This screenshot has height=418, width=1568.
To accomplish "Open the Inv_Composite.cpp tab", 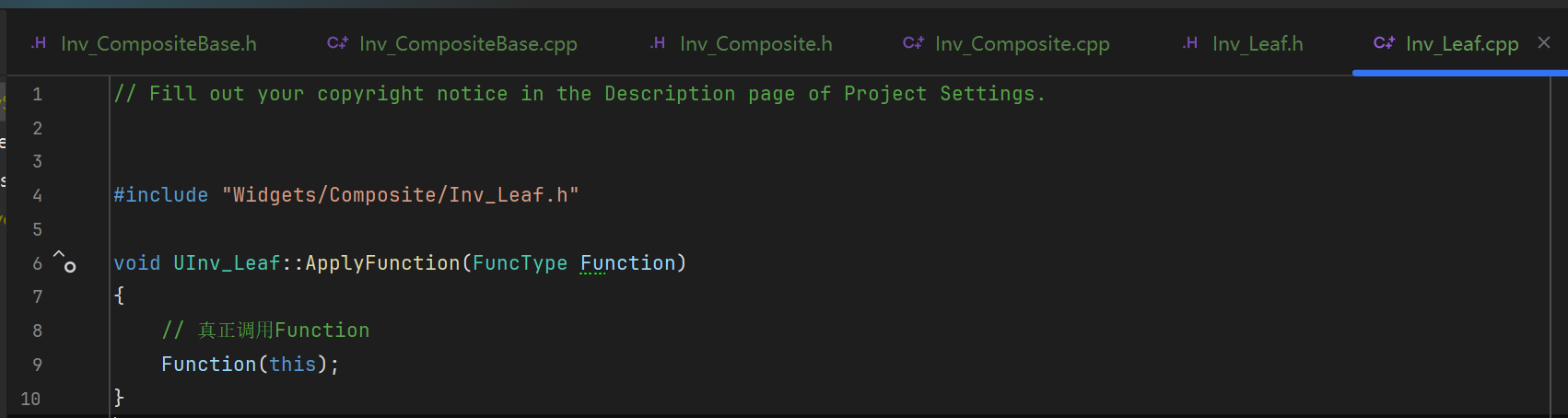I will (x=1022, y=43).
